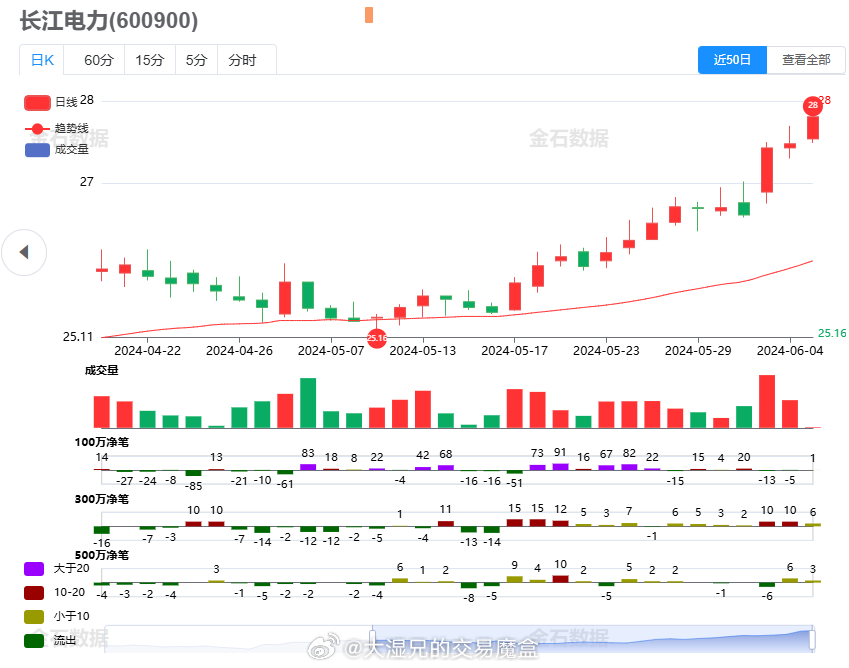Toggle the 10-20 dark red legend
The height and width of the screenshot is (668, 849).
[54, 592]
